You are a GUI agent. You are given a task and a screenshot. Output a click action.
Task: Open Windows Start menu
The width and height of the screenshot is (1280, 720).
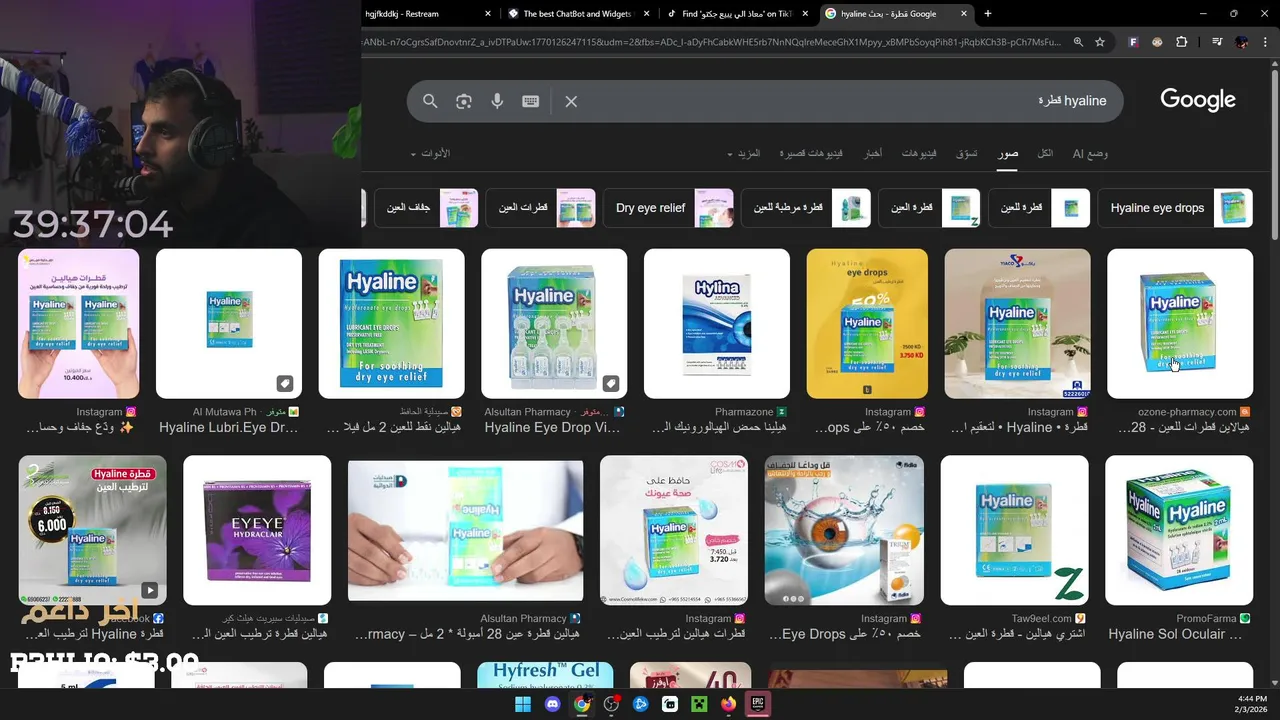[x=523, y=704]
